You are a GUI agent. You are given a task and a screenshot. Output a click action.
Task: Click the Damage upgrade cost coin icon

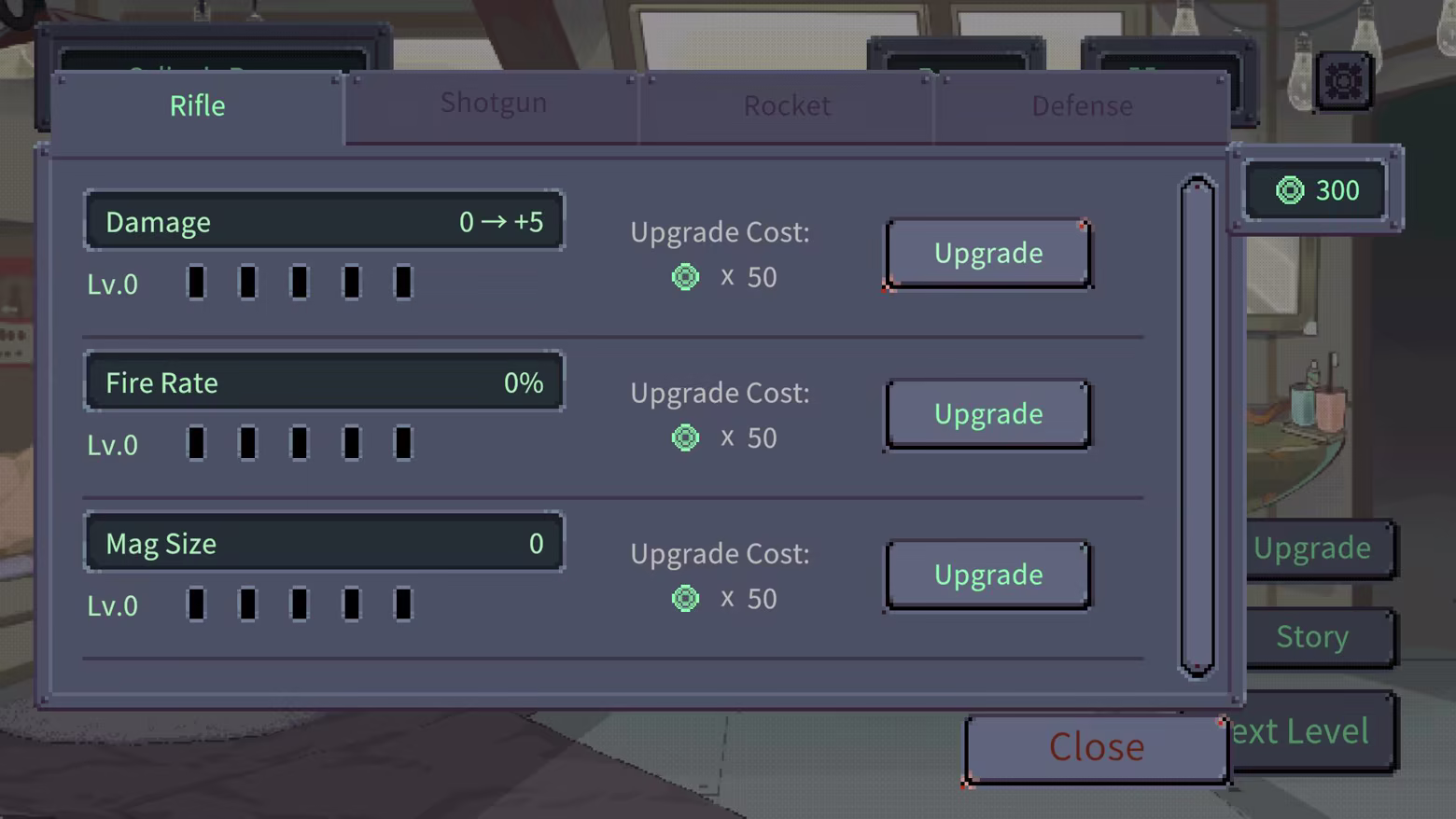click(685, 277)
